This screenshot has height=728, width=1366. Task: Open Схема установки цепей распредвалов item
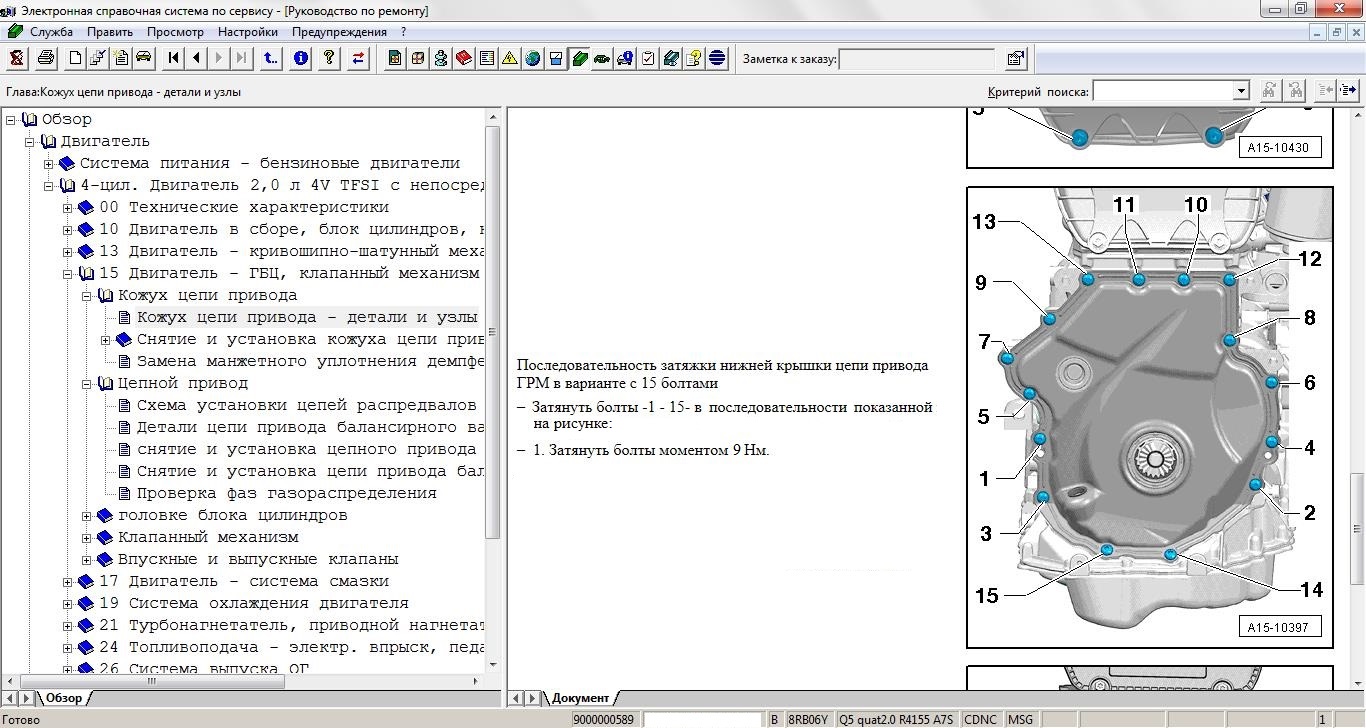[306, 405]
